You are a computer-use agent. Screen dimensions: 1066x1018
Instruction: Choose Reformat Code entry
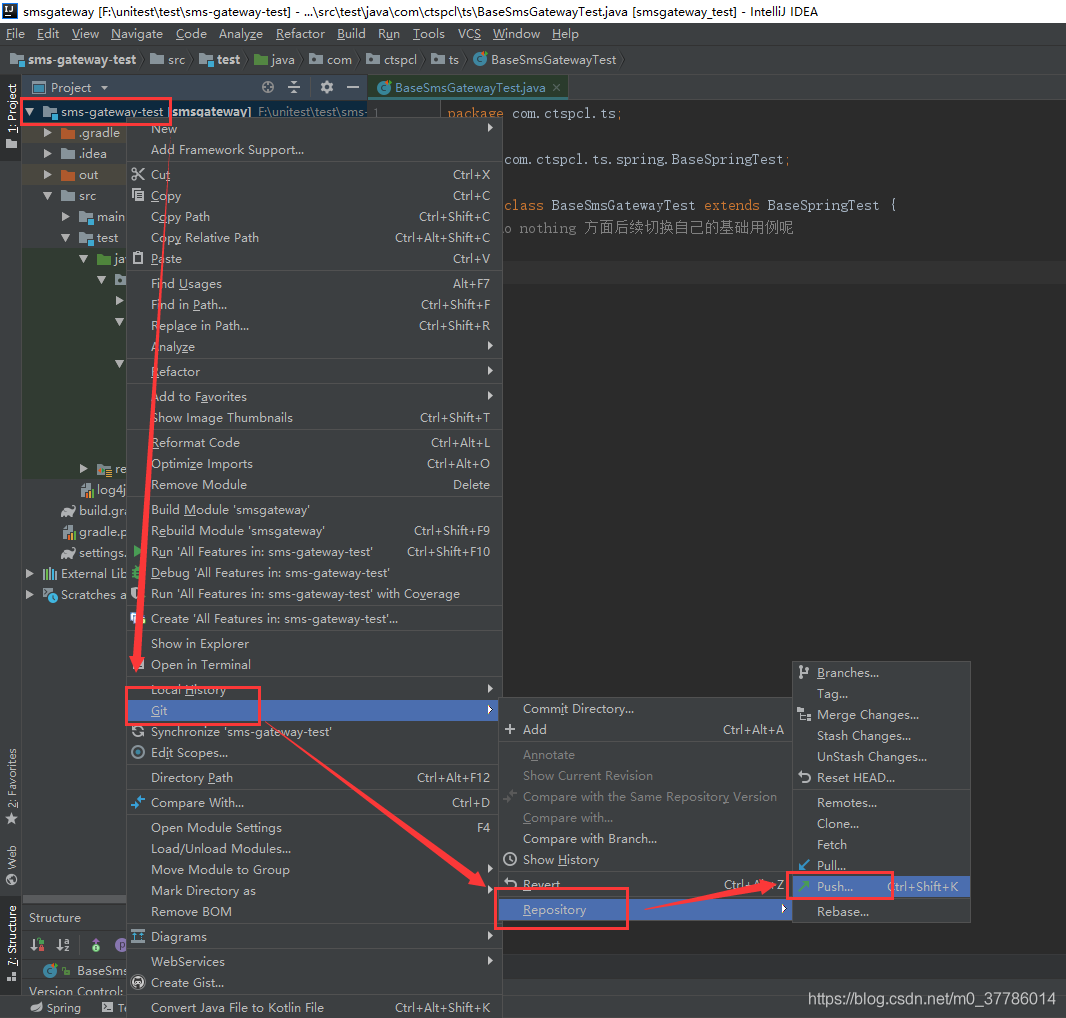click(313, 442)
